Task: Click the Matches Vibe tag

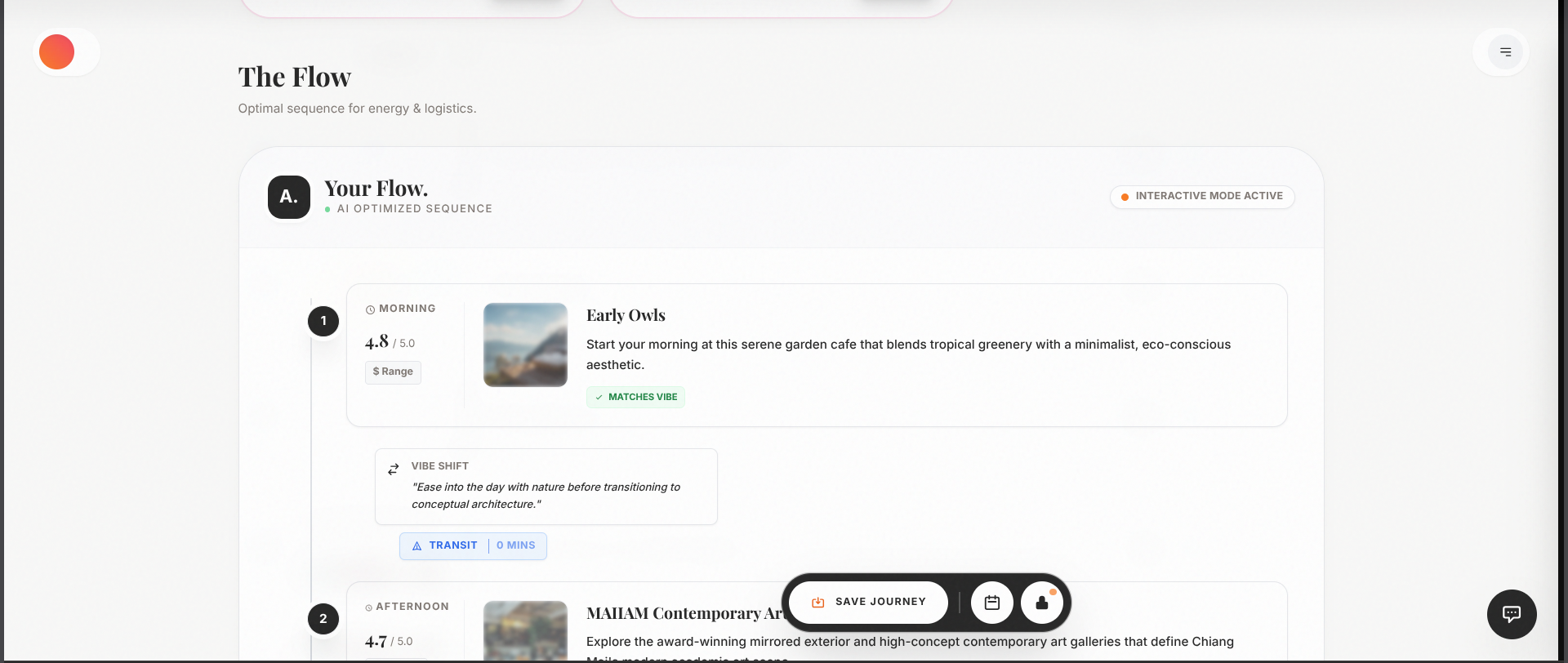Action: (635, 397)
